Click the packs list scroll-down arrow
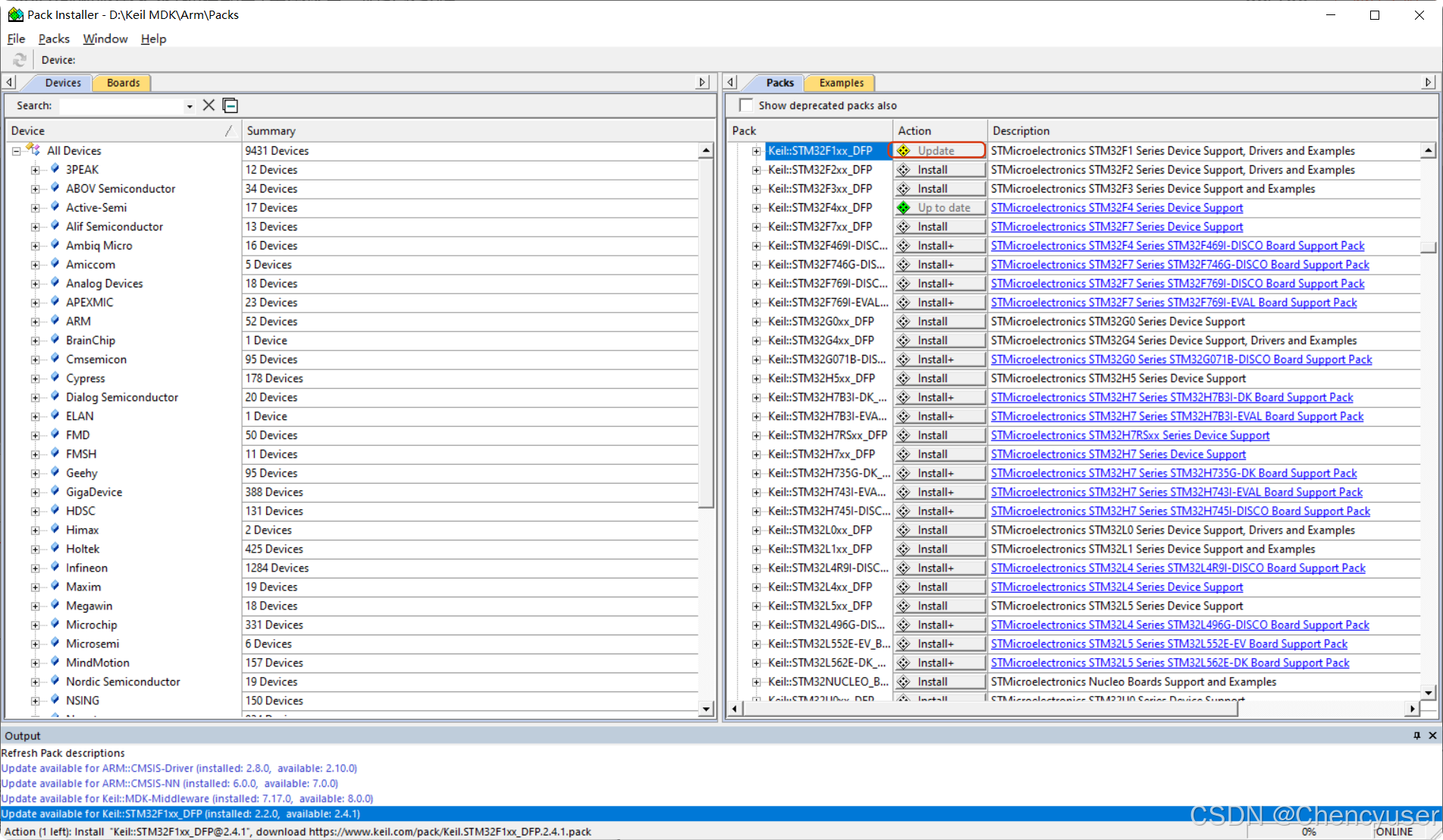The image size is (1443, 840). pos(1428,692)
